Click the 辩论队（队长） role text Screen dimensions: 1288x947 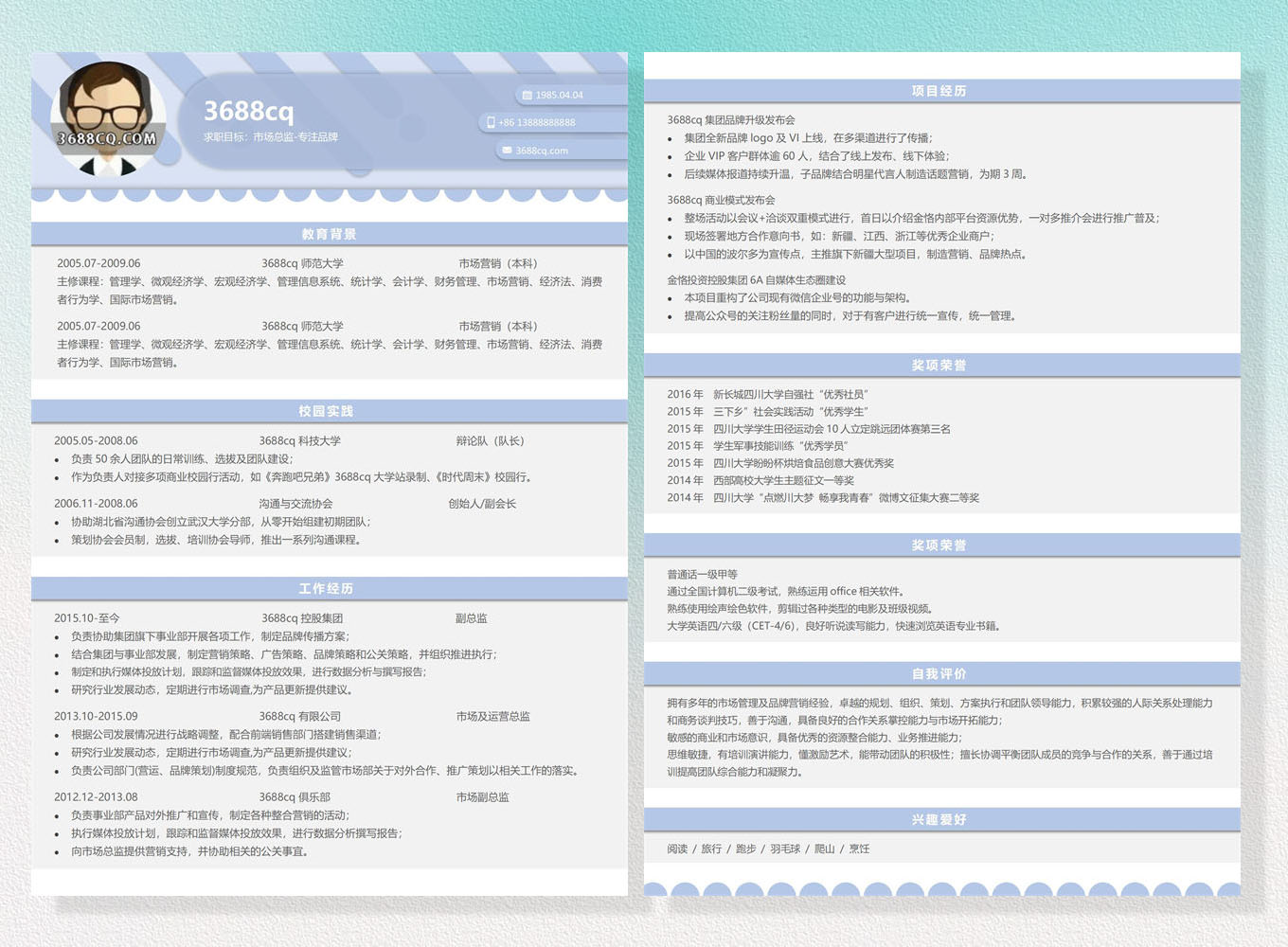490,441
